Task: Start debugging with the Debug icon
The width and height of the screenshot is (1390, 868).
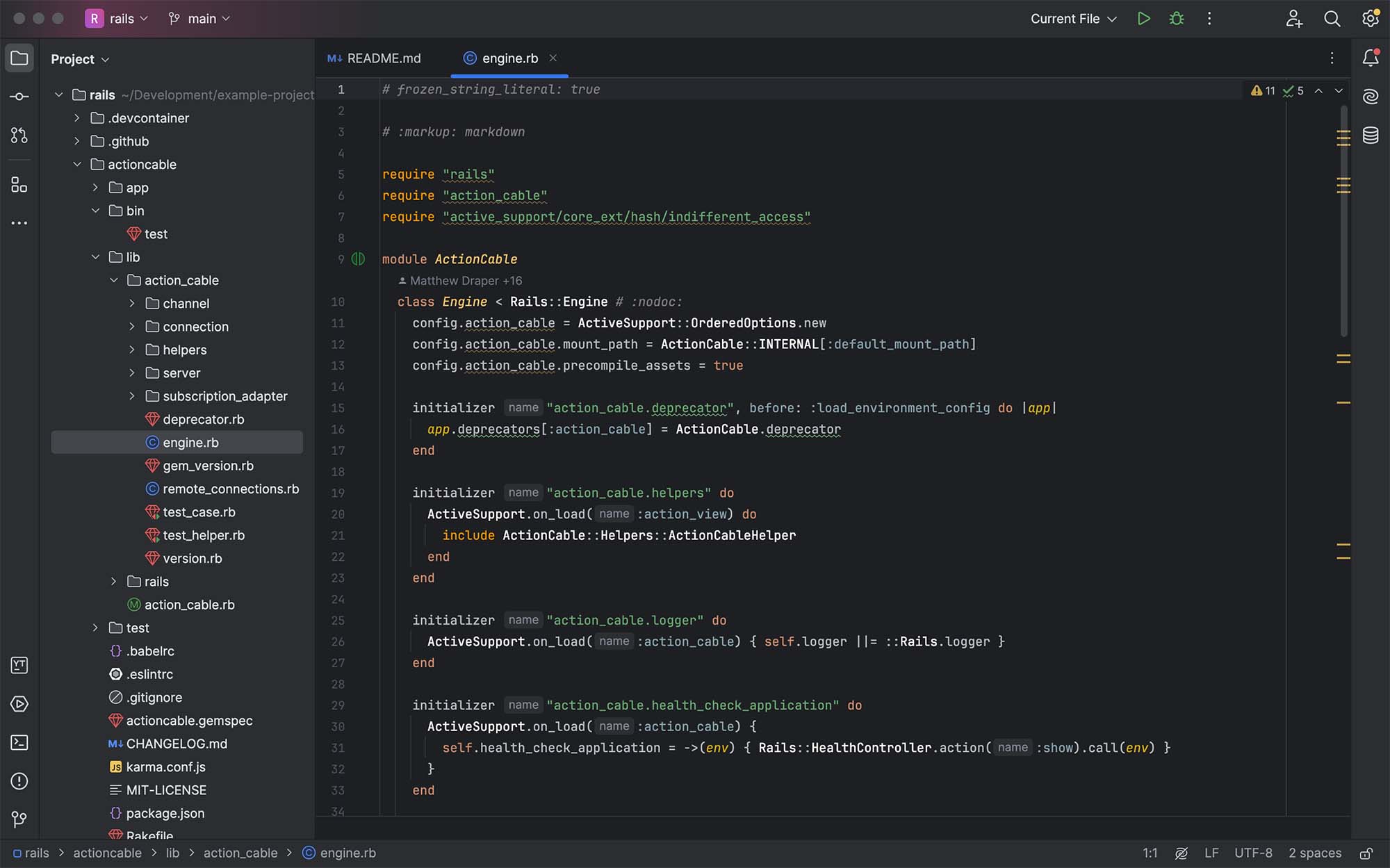Action: click(1176, 19)
